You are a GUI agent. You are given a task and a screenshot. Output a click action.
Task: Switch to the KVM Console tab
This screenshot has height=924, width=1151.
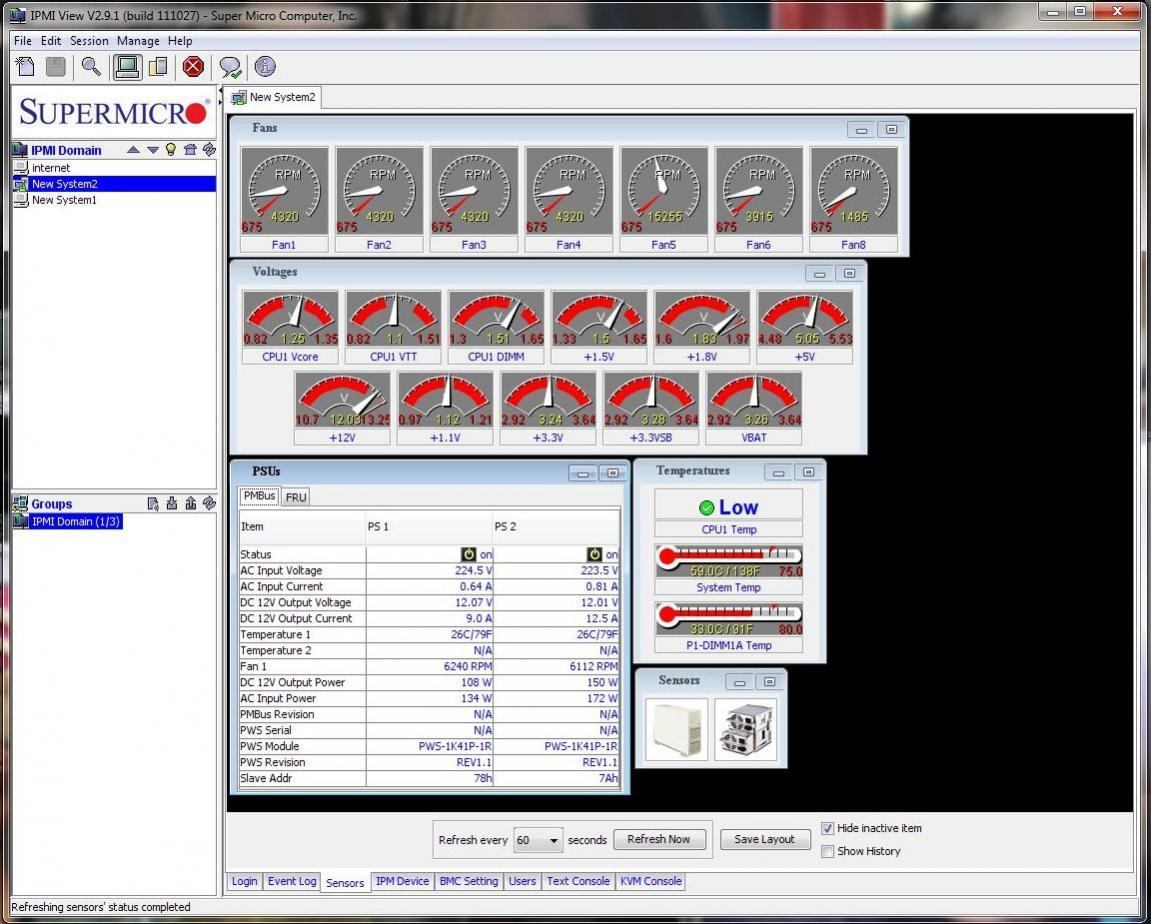(650, 881)
